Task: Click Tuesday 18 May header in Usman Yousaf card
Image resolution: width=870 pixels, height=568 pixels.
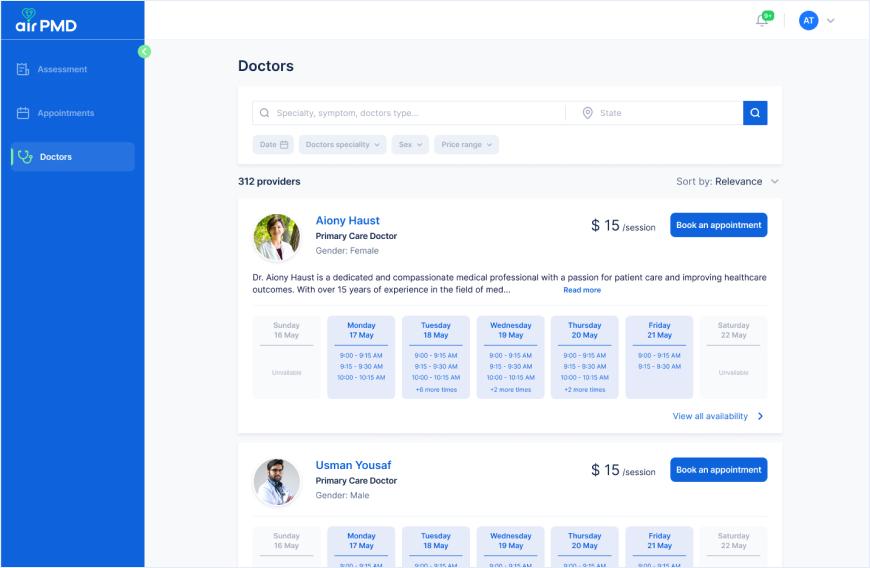Action: pos(436,541)
